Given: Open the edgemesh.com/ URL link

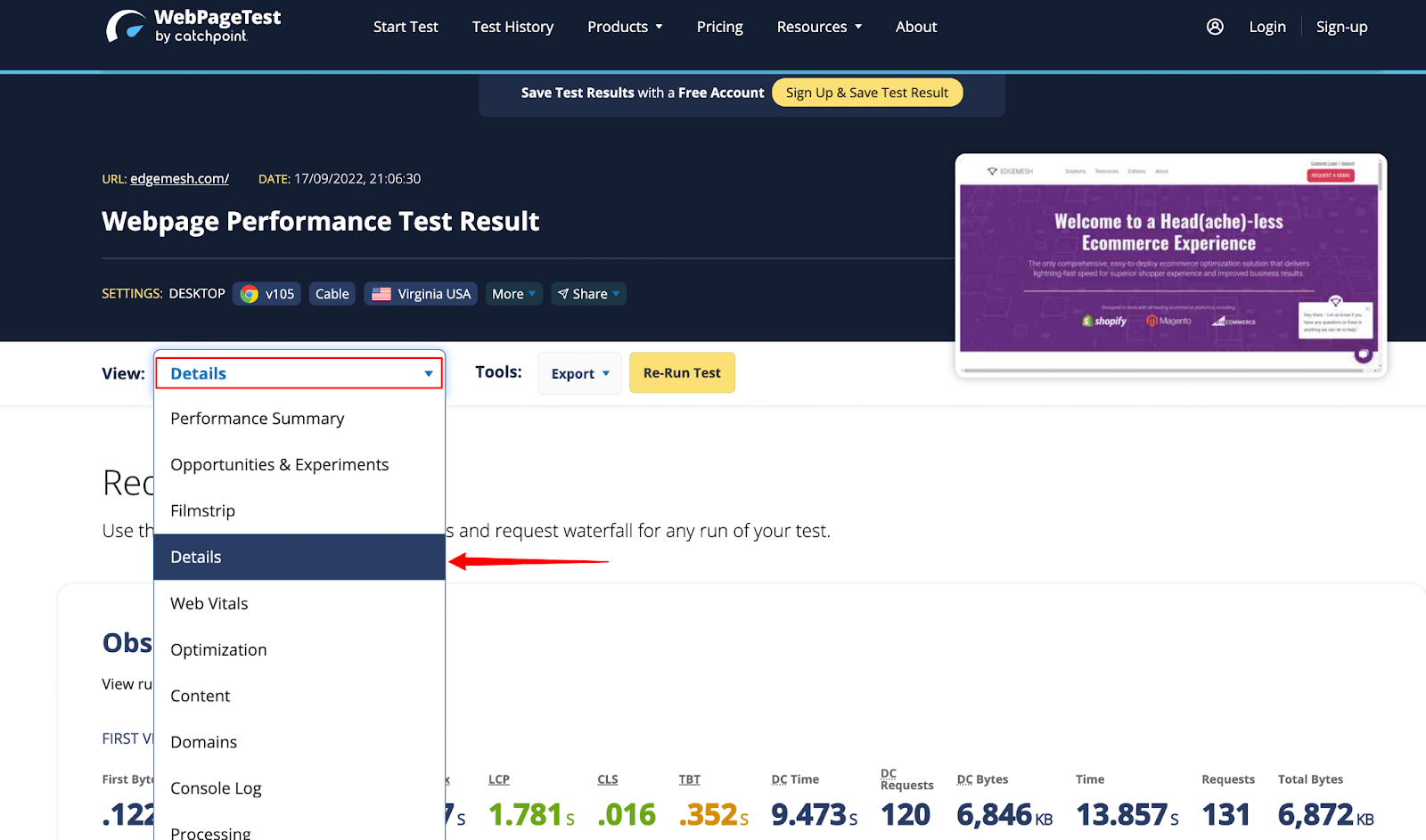Looking at the screenshot, I should [x=179, y=179].
